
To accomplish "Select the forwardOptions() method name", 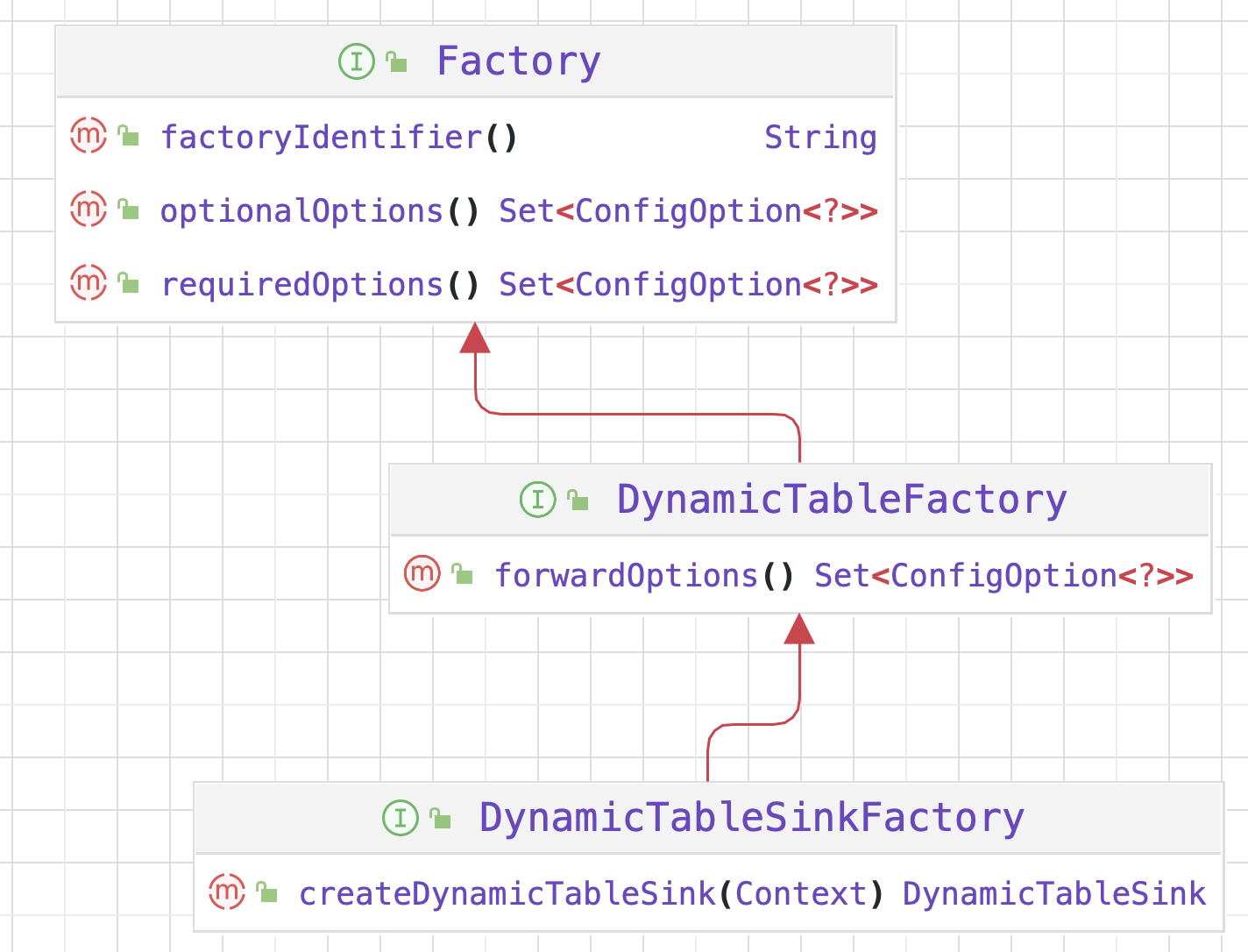I will [644, 576].
